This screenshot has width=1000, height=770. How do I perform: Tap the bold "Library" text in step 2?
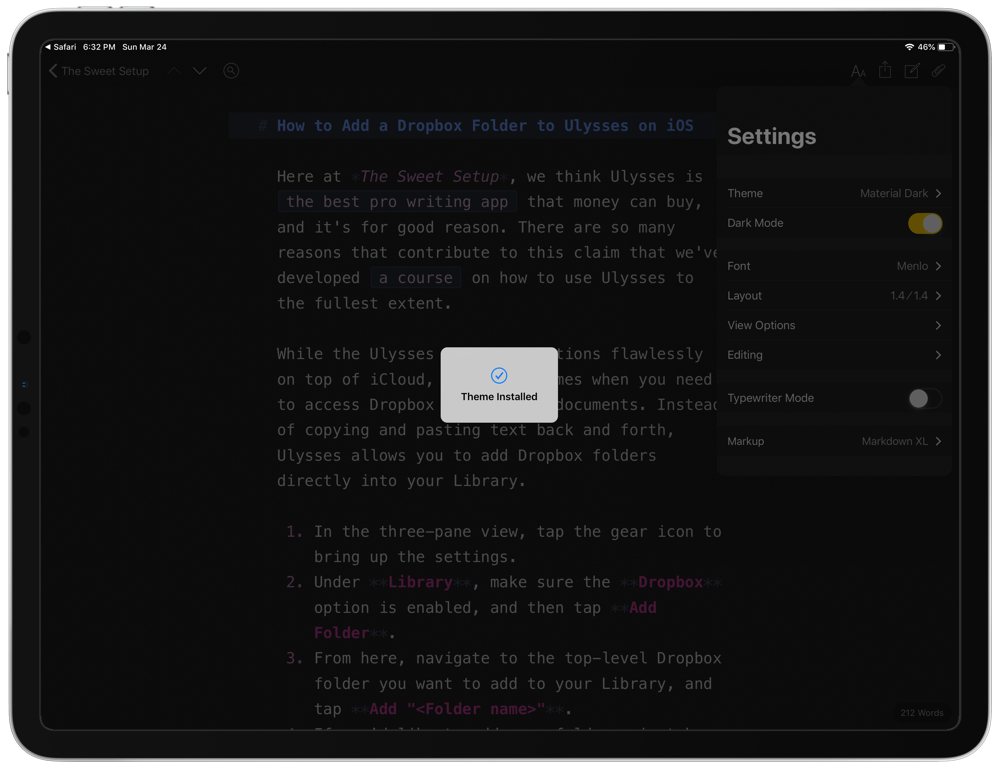[420, 582]
